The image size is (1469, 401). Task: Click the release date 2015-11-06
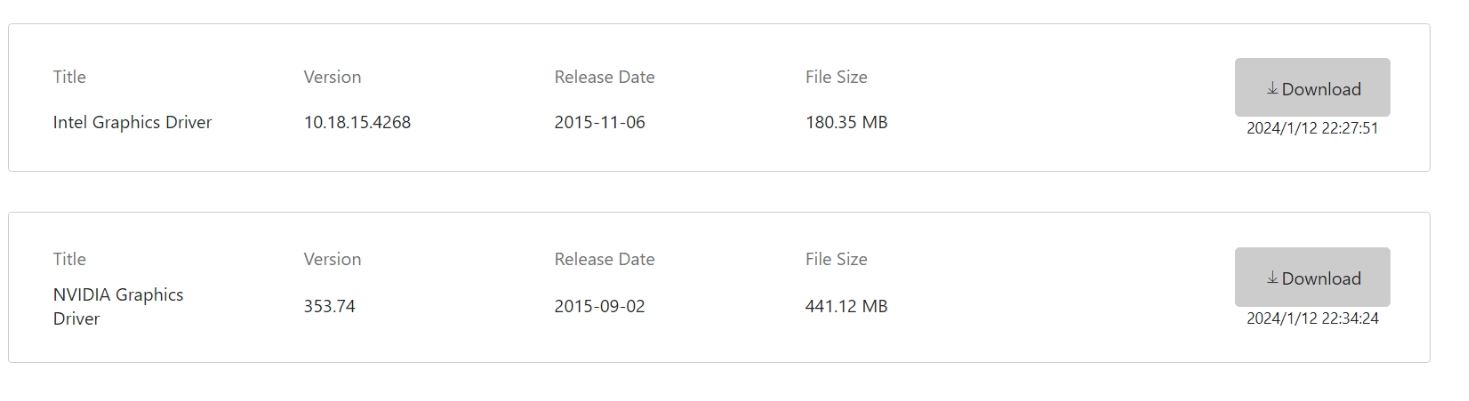click(x=600, y=123)
